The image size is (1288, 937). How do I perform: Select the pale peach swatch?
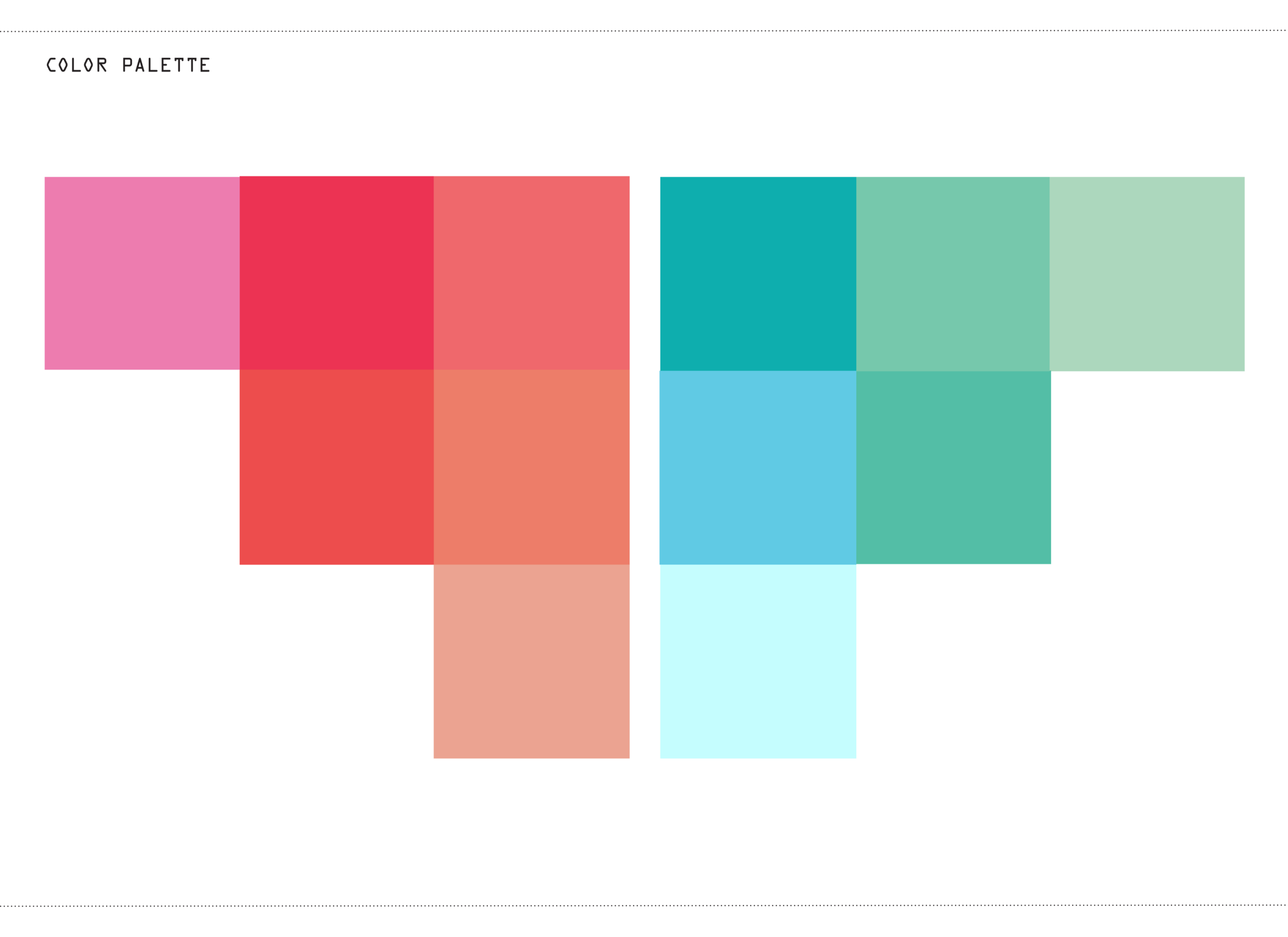click(x=532, y=661)
